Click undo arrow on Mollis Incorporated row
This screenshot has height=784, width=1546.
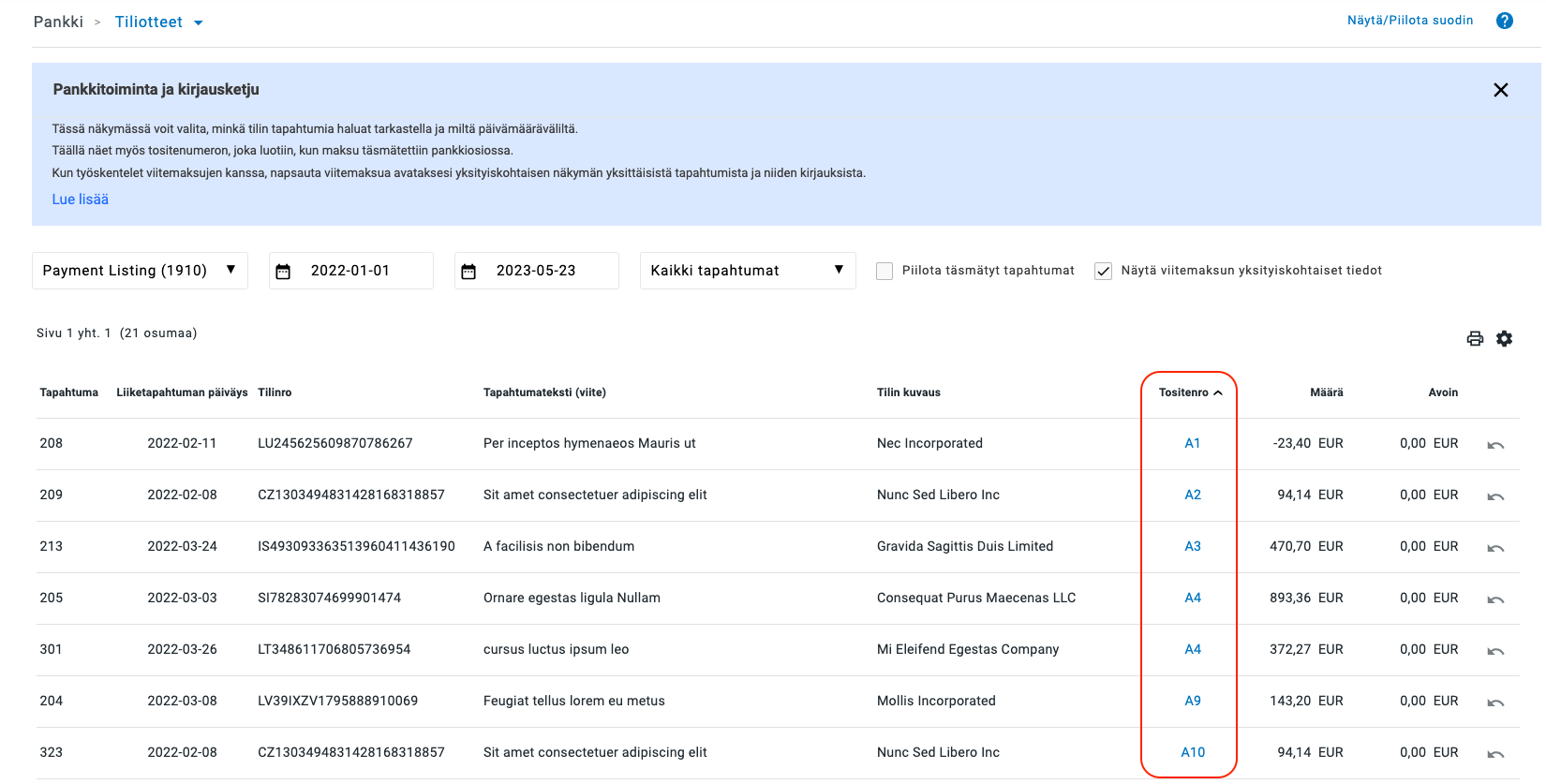coord(1495,703)
